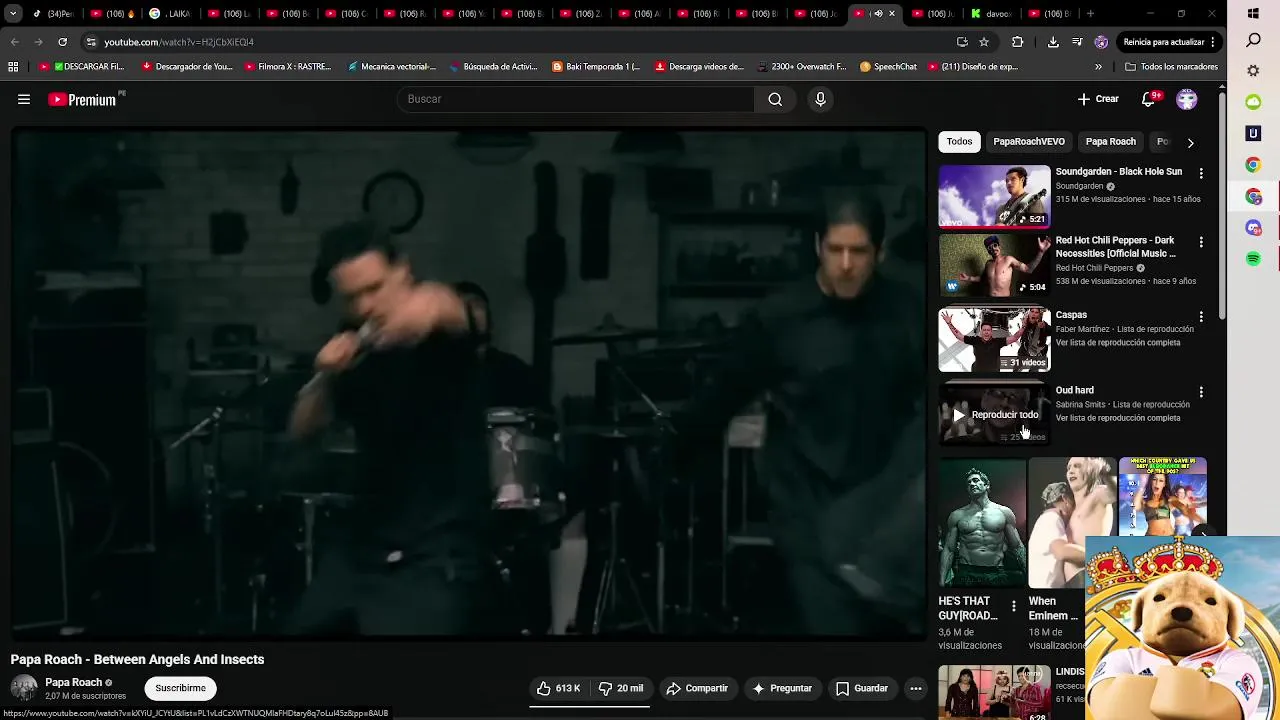Open the YouTube hamburger guide menu

coord(24,99)
